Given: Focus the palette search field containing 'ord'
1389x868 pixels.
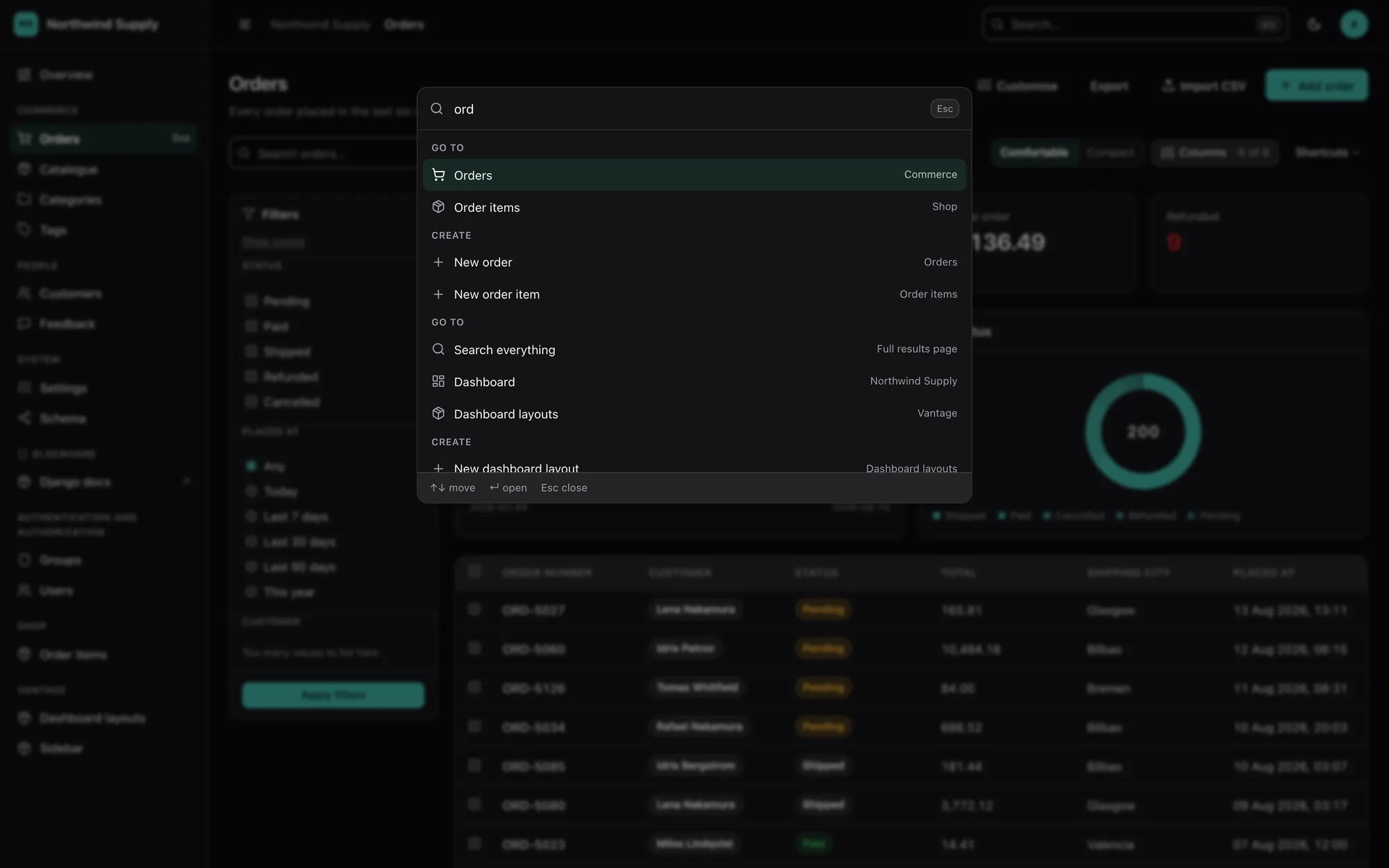Looking at the screenshot, I should point(688,109).
